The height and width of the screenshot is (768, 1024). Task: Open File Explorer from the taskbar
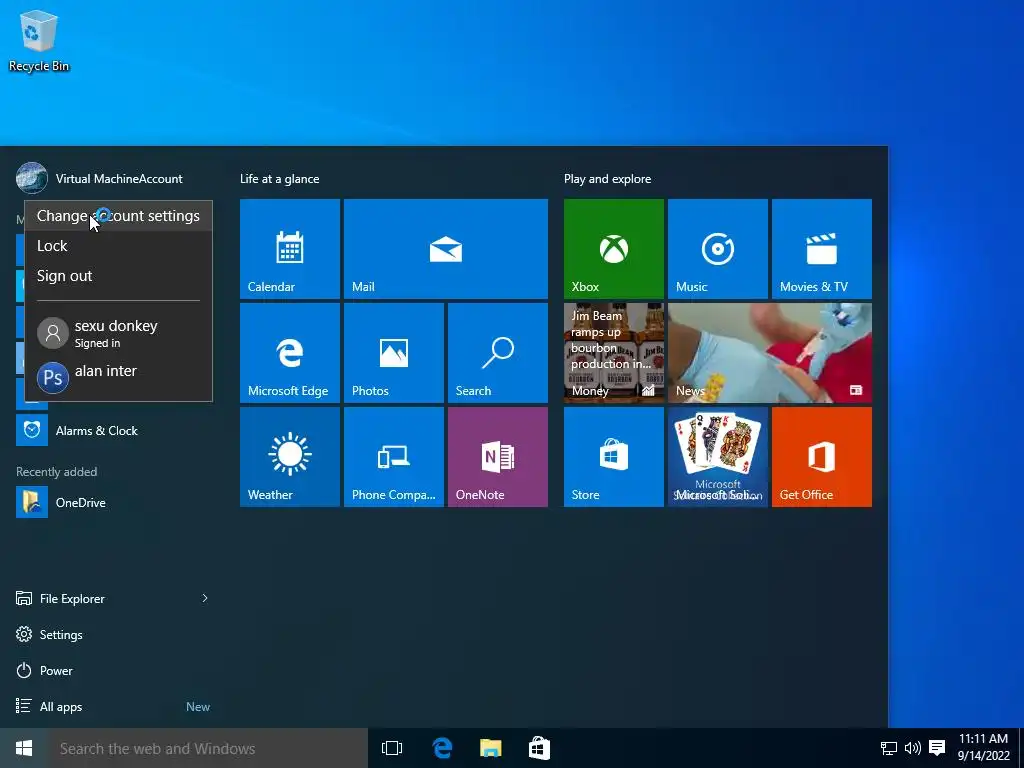click(x=490, y=748)
